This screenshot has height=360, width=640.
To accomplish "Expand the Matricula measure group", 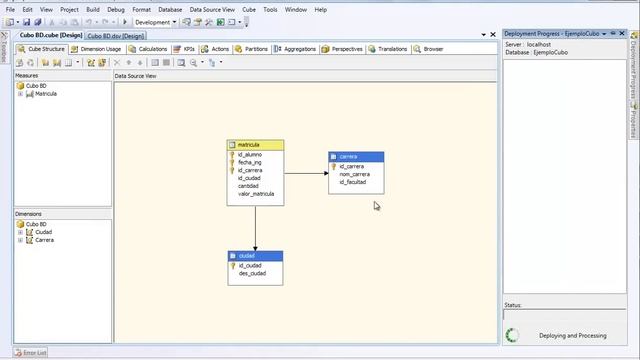I will tap(20, 94).
